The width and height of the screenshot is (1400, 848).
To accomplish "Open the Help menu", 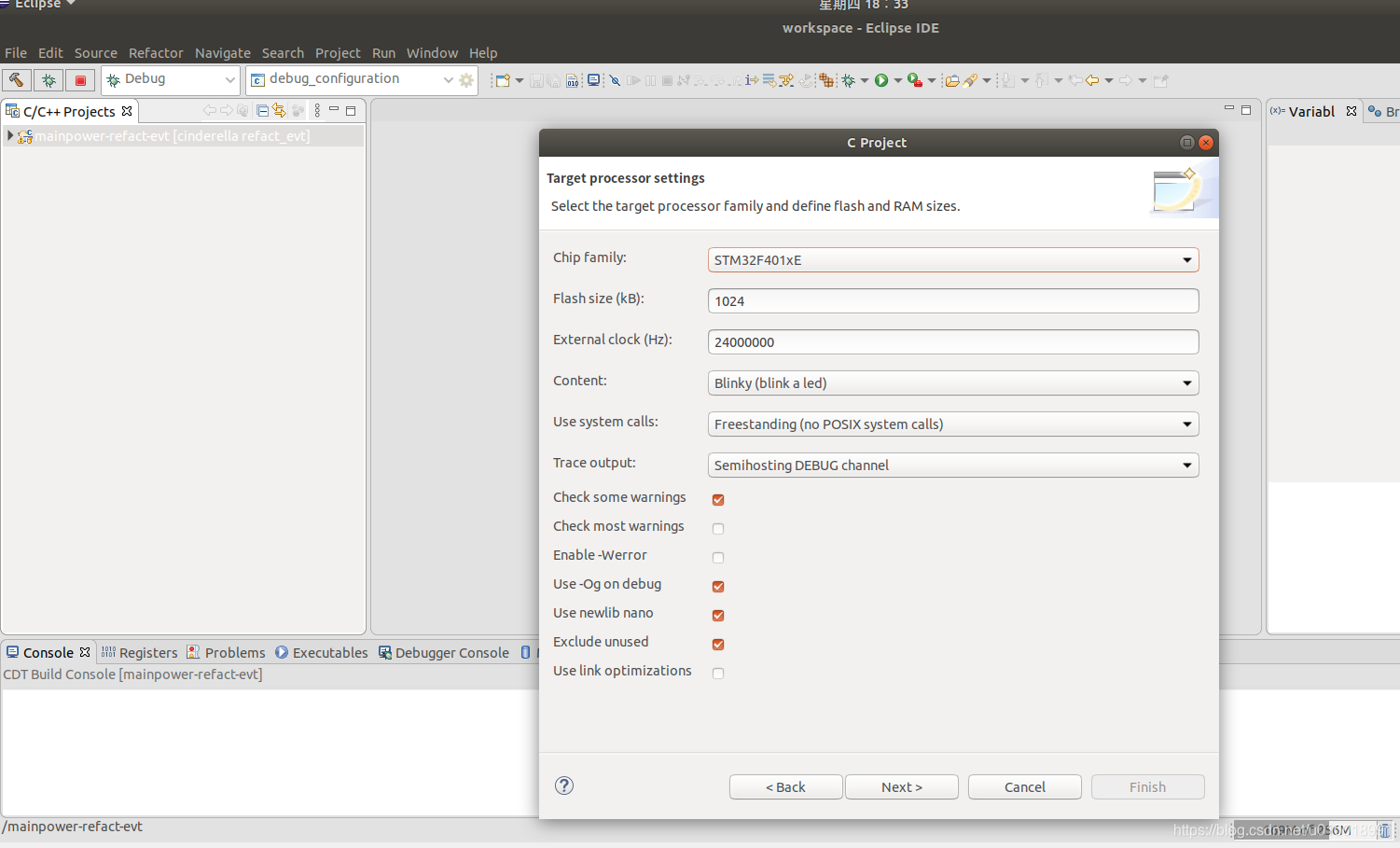I will pyautogui.click(x=483, y=53).
